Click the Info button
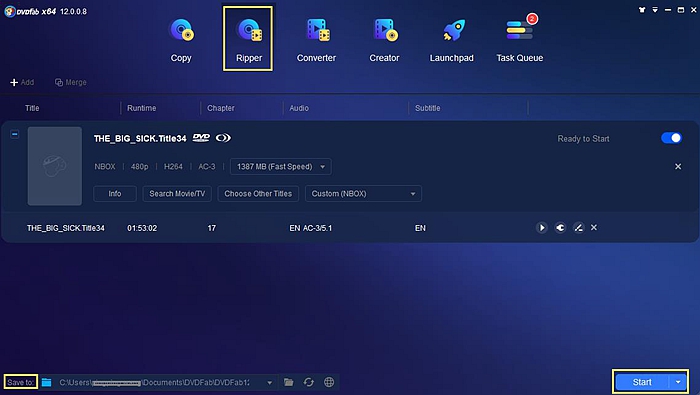This screenshot has height=395, width=700. click(115, 194)
